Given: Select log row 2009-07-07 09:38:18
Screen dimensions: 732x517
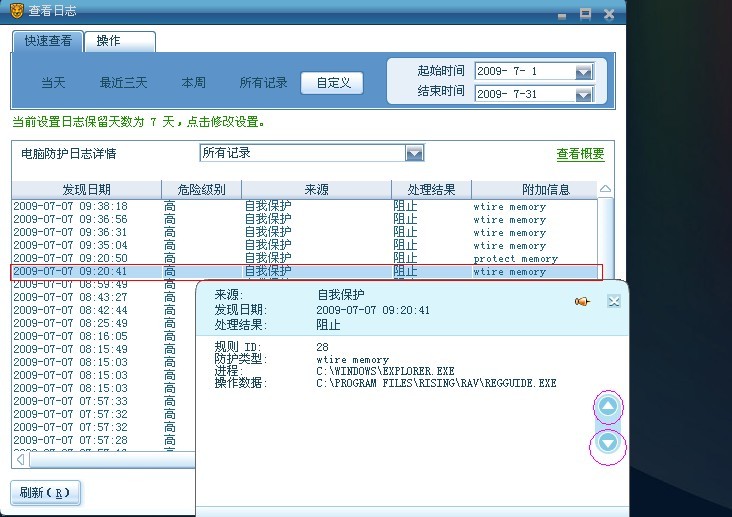Looking at the screenshot, I should [304, 206].
